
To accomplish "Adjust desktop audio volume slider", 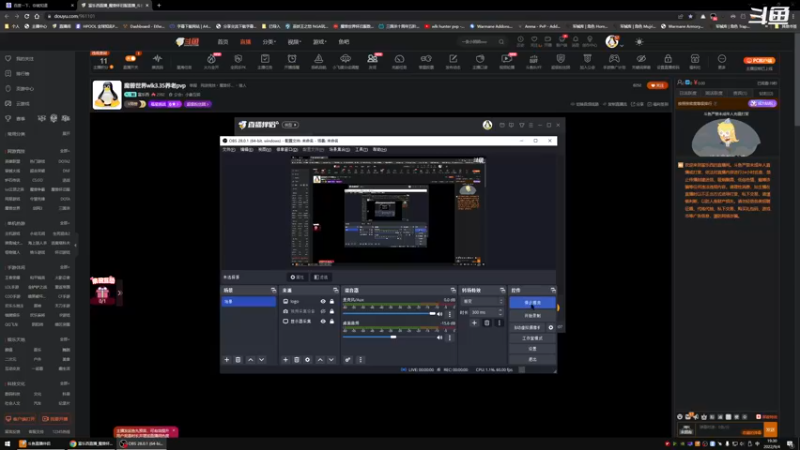I will click(393, 337).
